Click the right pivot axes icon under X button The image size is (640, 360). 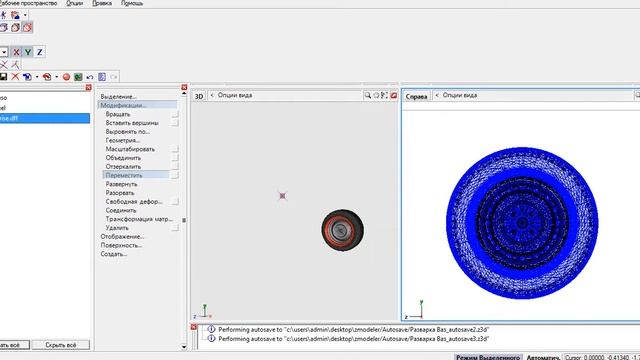[15, 64]
